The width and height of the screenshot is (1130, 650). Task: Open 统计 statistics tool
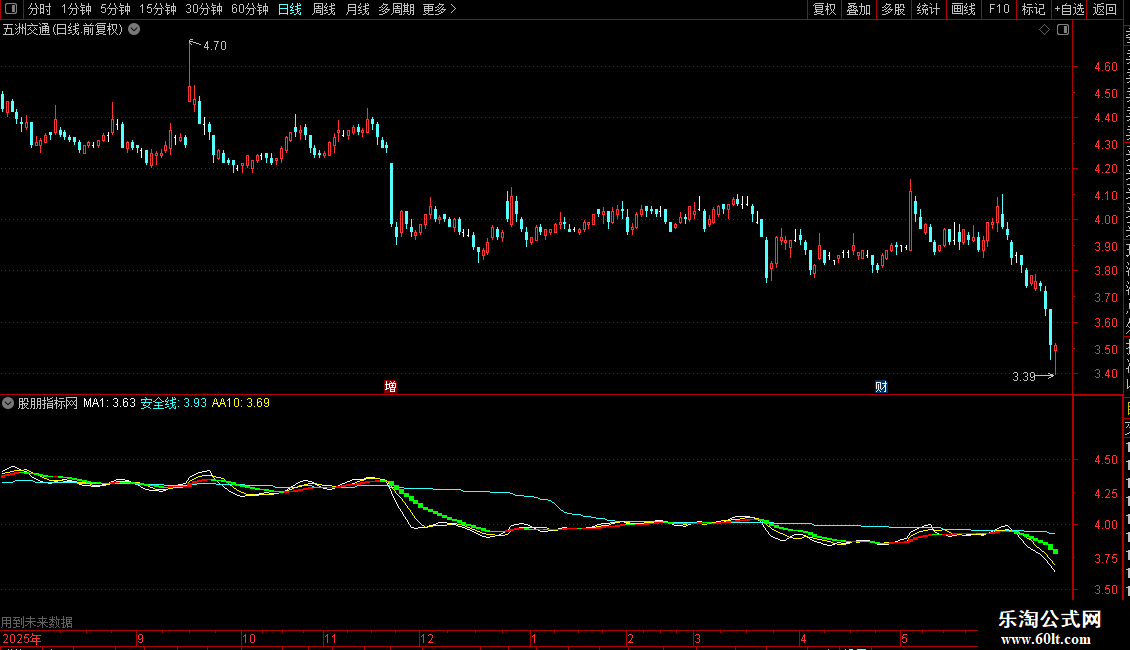pyautogui.click(x=928, y=9)
